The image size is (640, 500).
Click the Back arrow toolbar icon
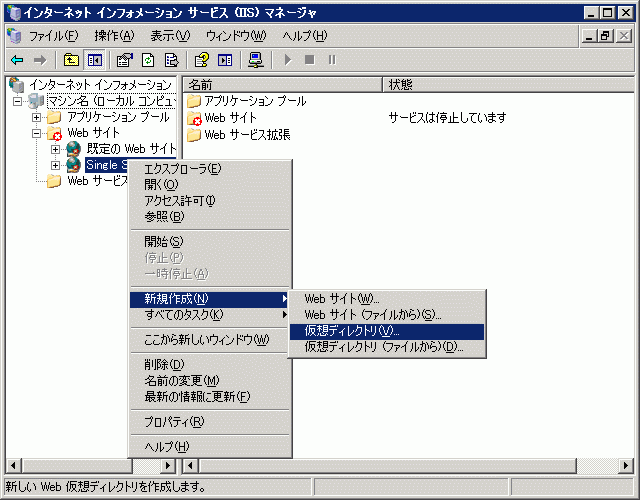[17, 60]
